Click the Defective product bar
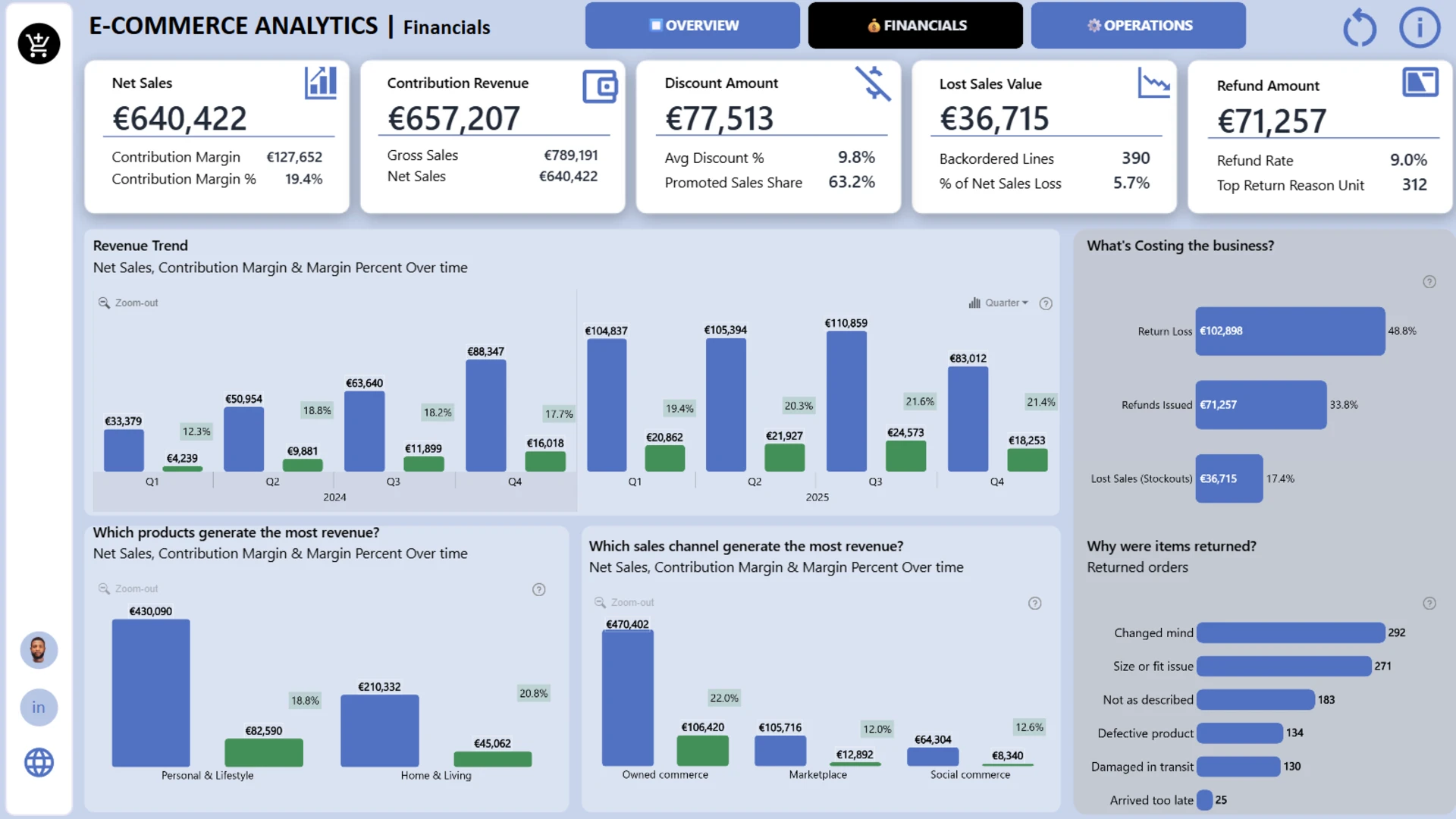 [1240, 733]
